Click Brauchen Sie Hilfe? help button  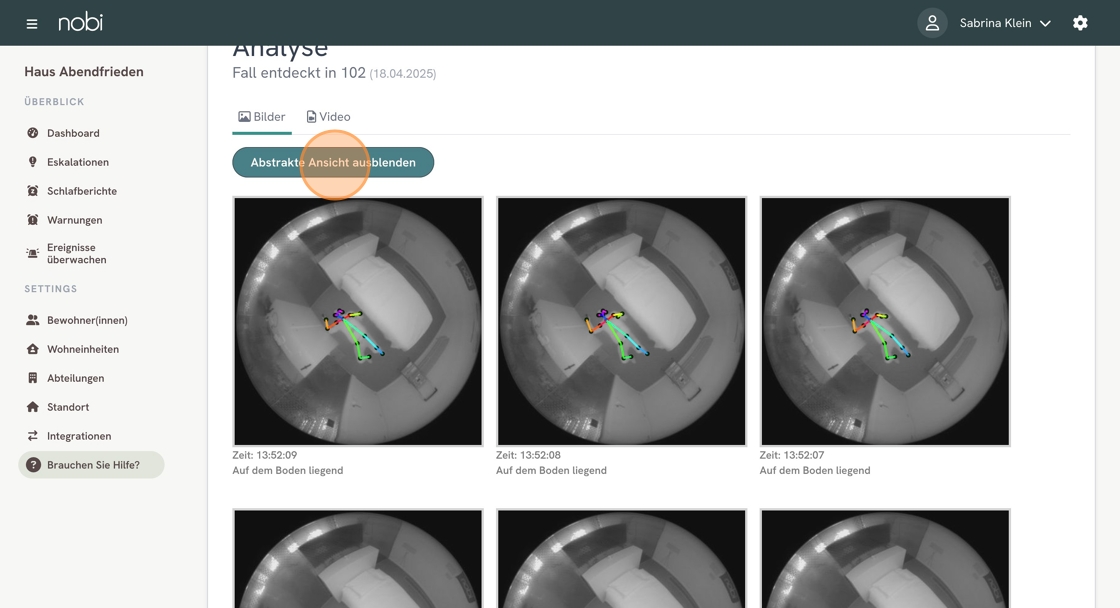coord(92,465)
